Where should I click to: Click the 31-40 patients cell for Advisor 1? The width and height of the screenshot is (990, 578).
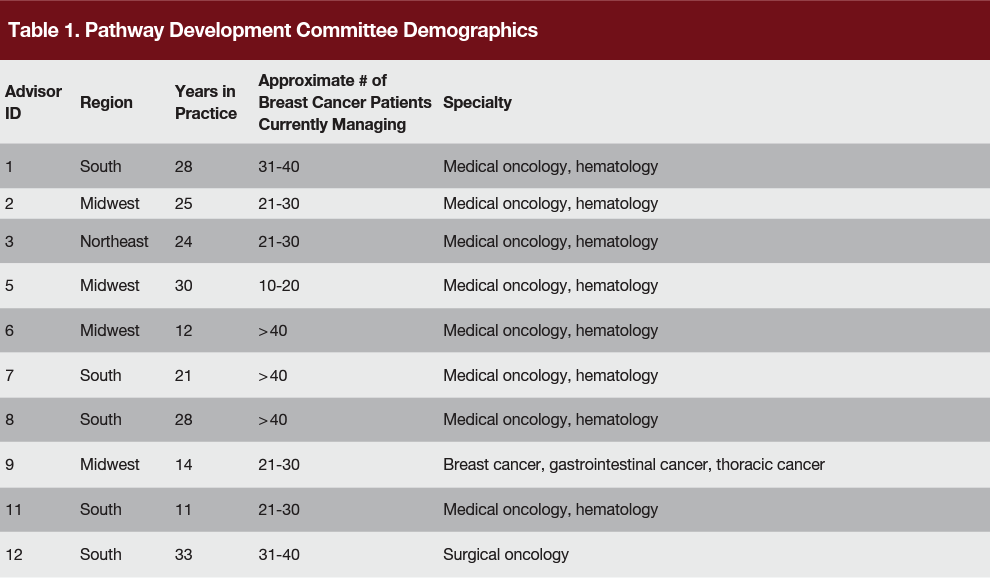(279, 167)
